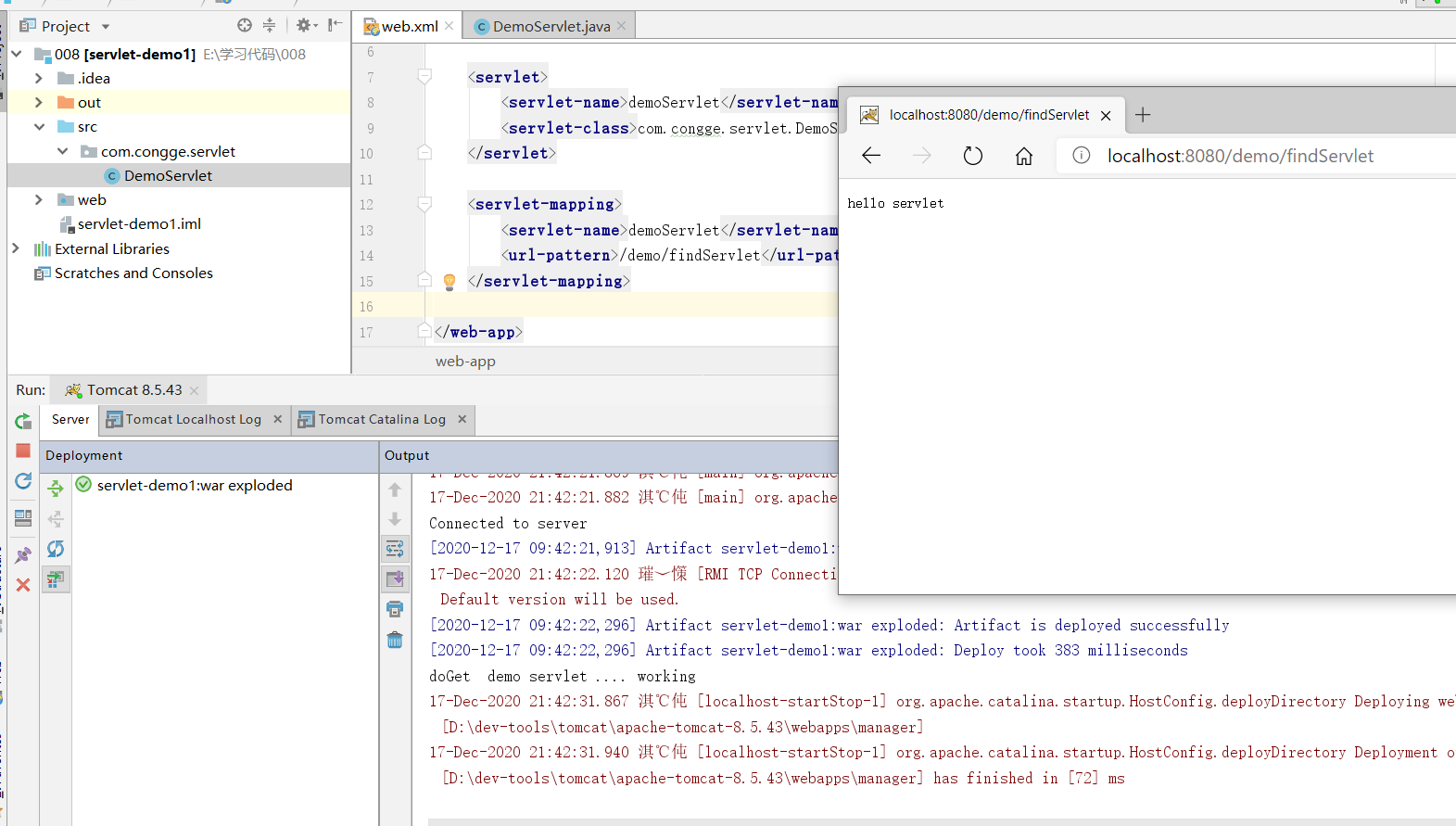Go back in the browser window
The height and width of the screenshot is (826, 1456).
point(871,156)
